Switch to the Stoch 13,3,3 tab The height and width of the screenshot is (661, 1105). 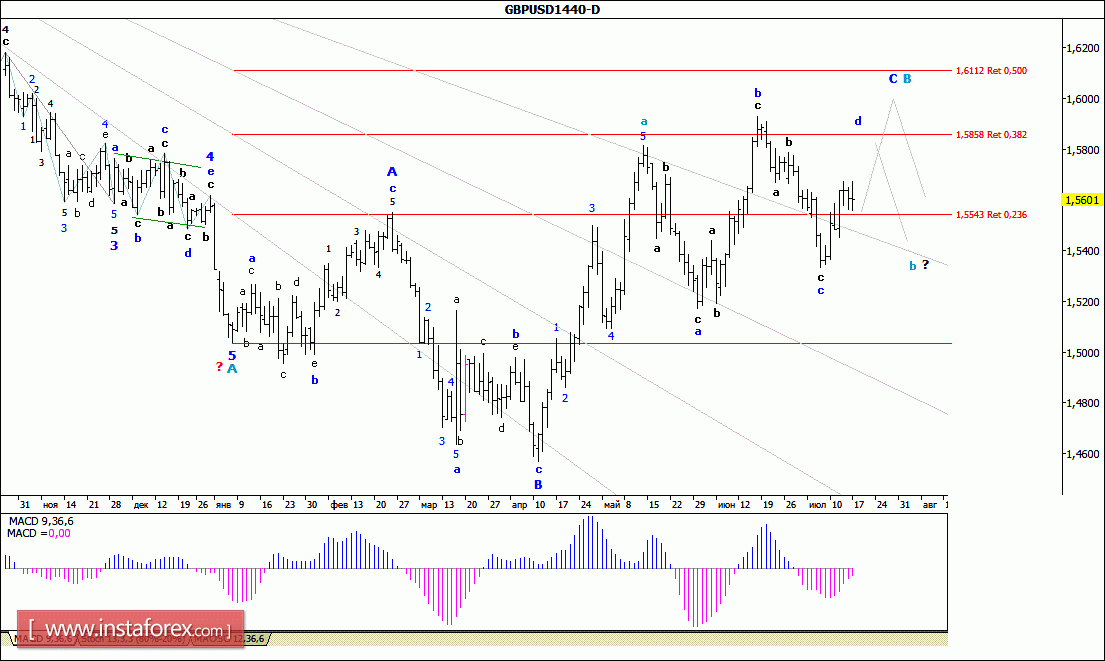[132, 639]
